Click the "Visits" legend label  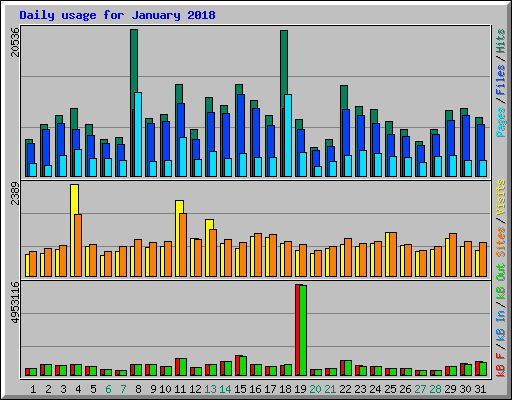pos(501,198)
